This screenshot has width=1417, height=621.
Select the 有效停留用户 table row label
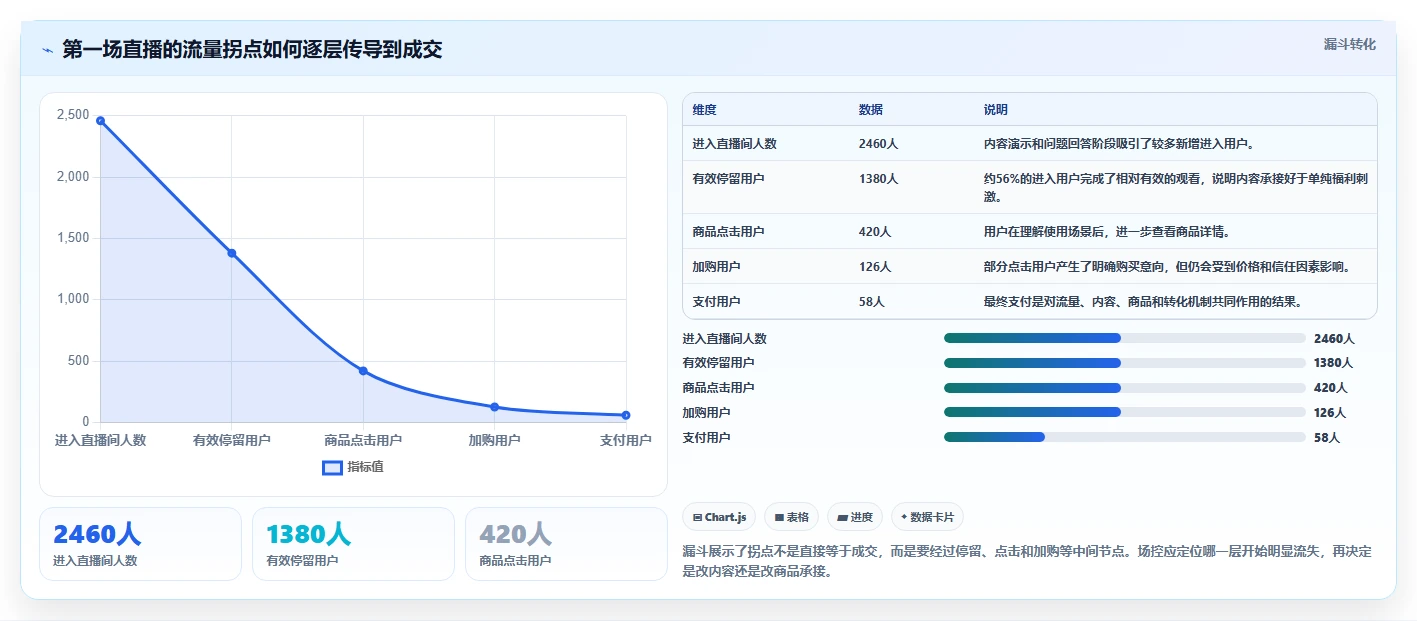pos(728,178)
